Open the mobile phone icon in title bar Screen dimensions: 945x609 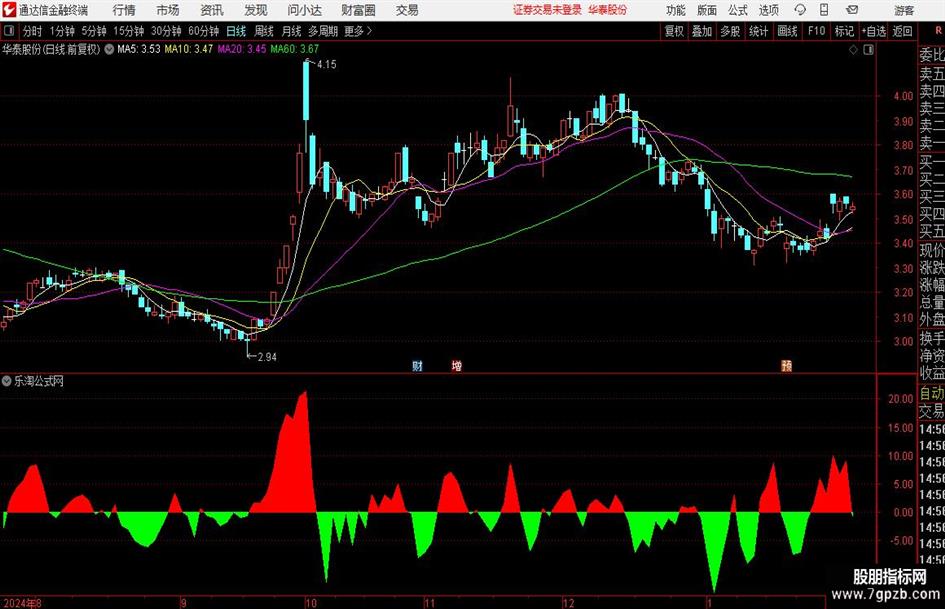[824, 10]
